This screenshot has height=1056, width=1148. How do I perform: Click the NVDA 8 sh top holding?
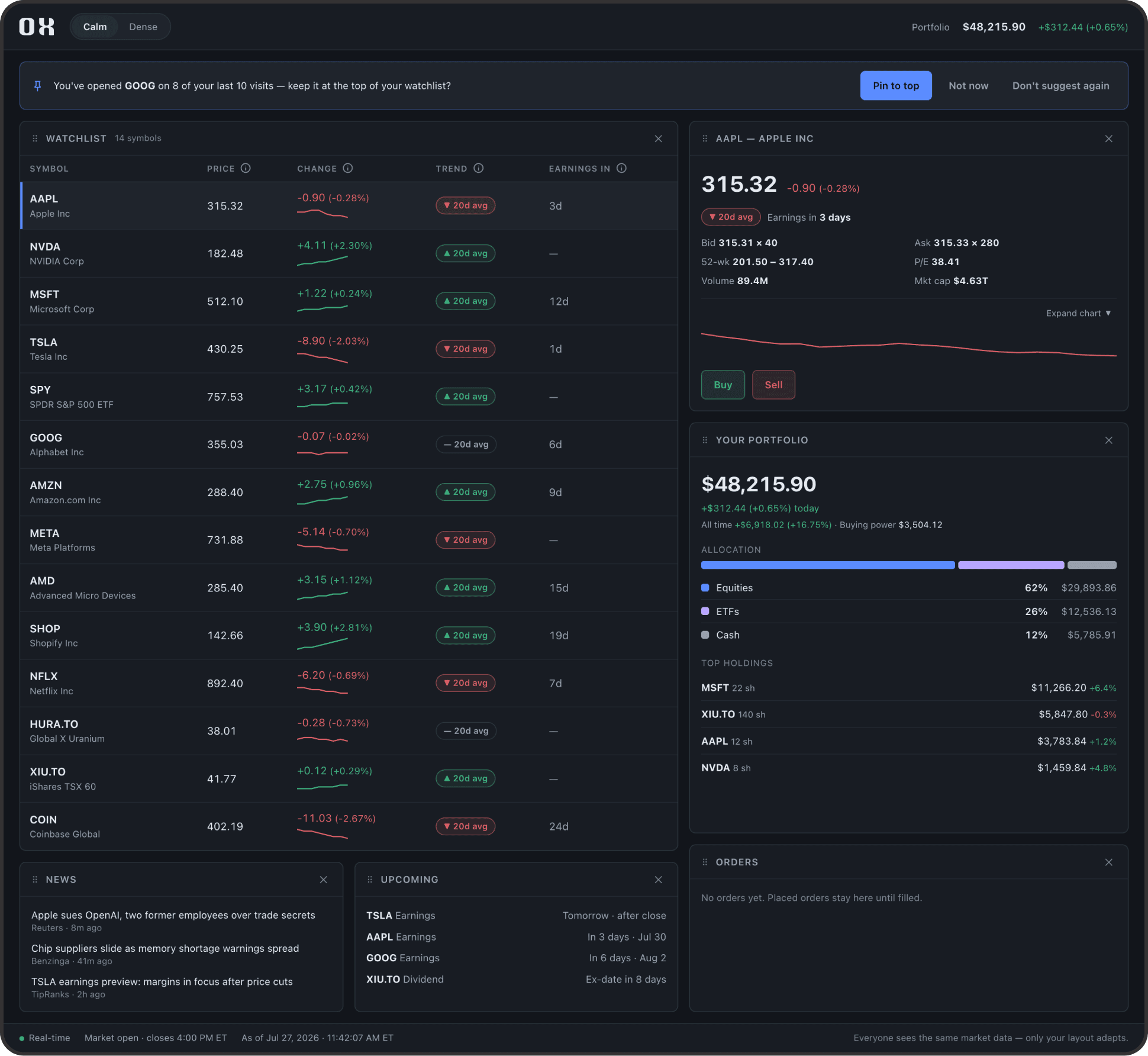pyautogui.click(x=909, y=768)
